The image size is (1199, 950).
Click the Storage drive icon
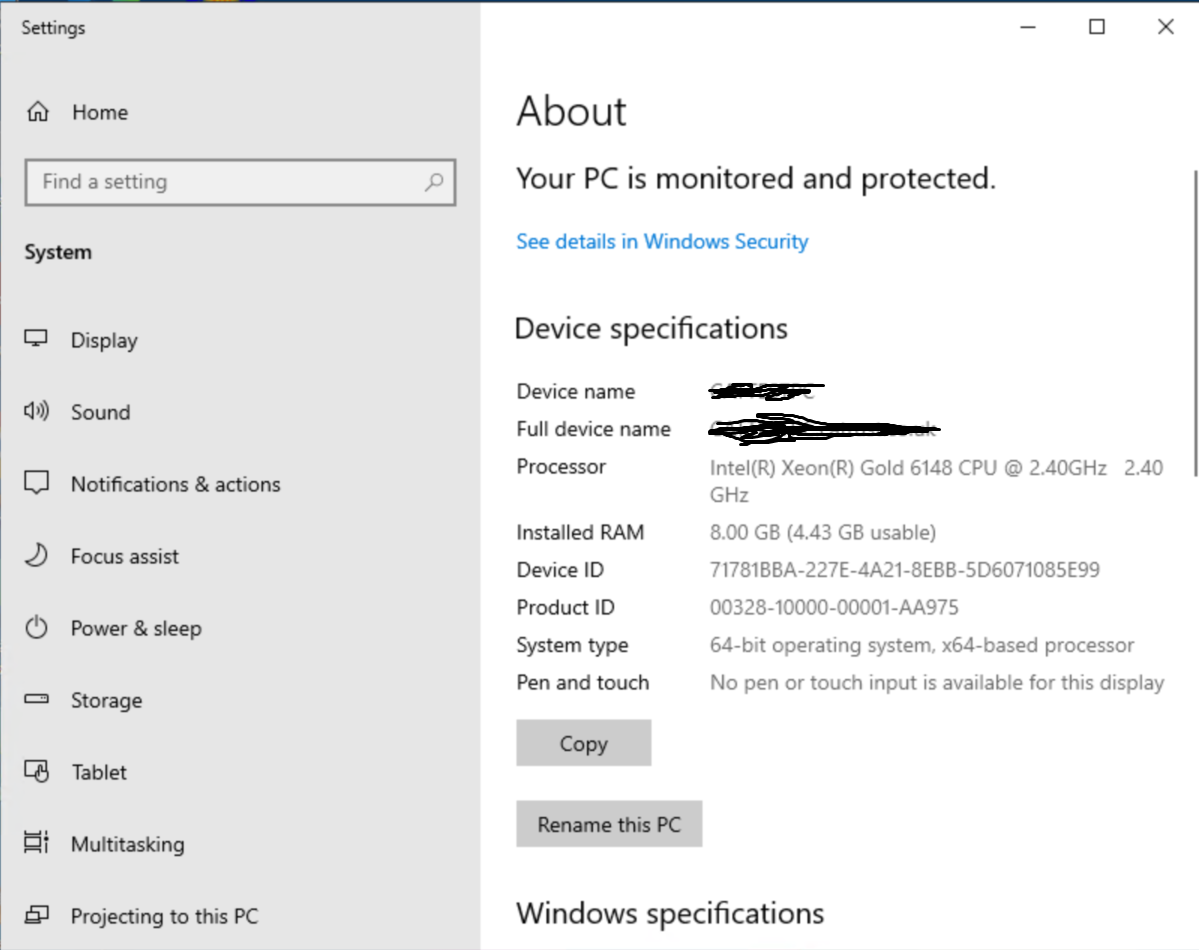(36, 700)
